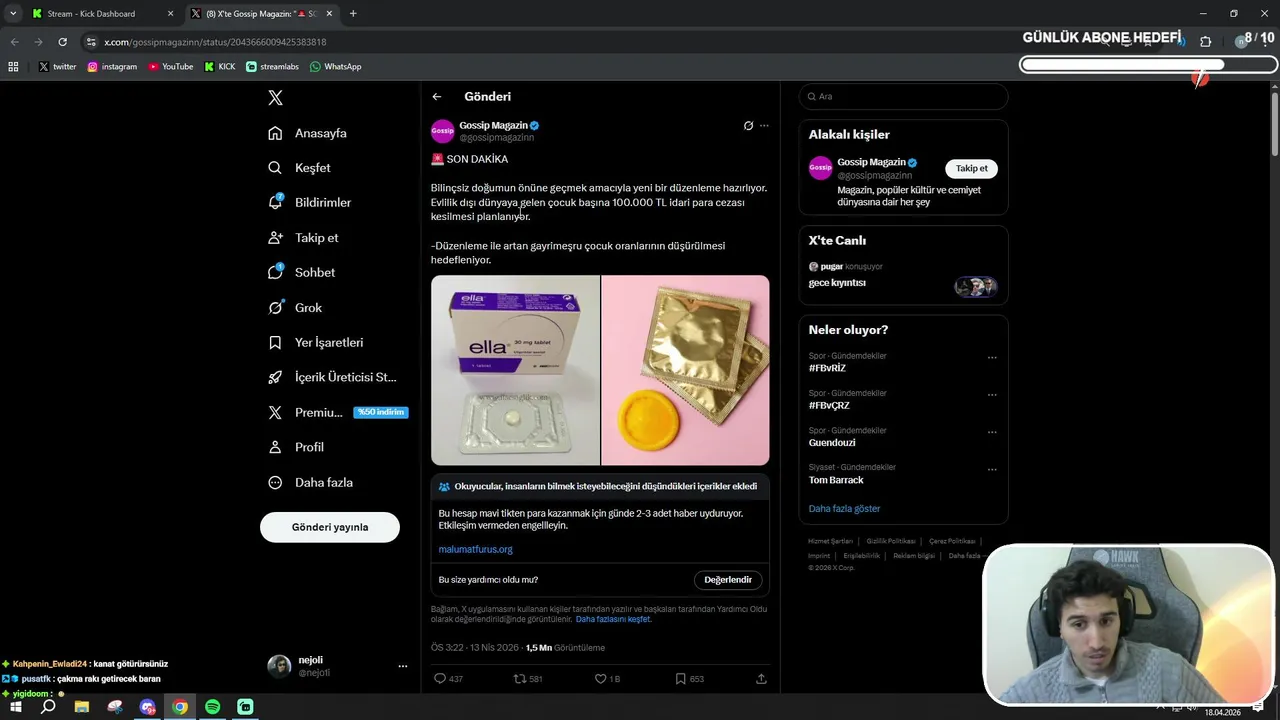Open Discord from taskbar
1280x720 pixels.
click(147, 707)
